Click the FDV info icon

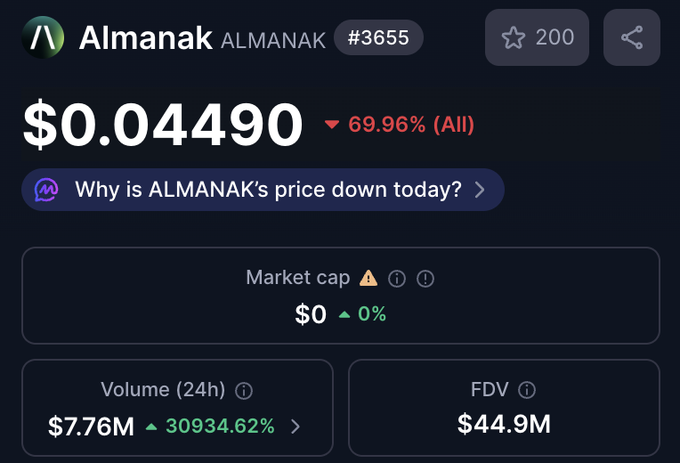click(527, 390)
